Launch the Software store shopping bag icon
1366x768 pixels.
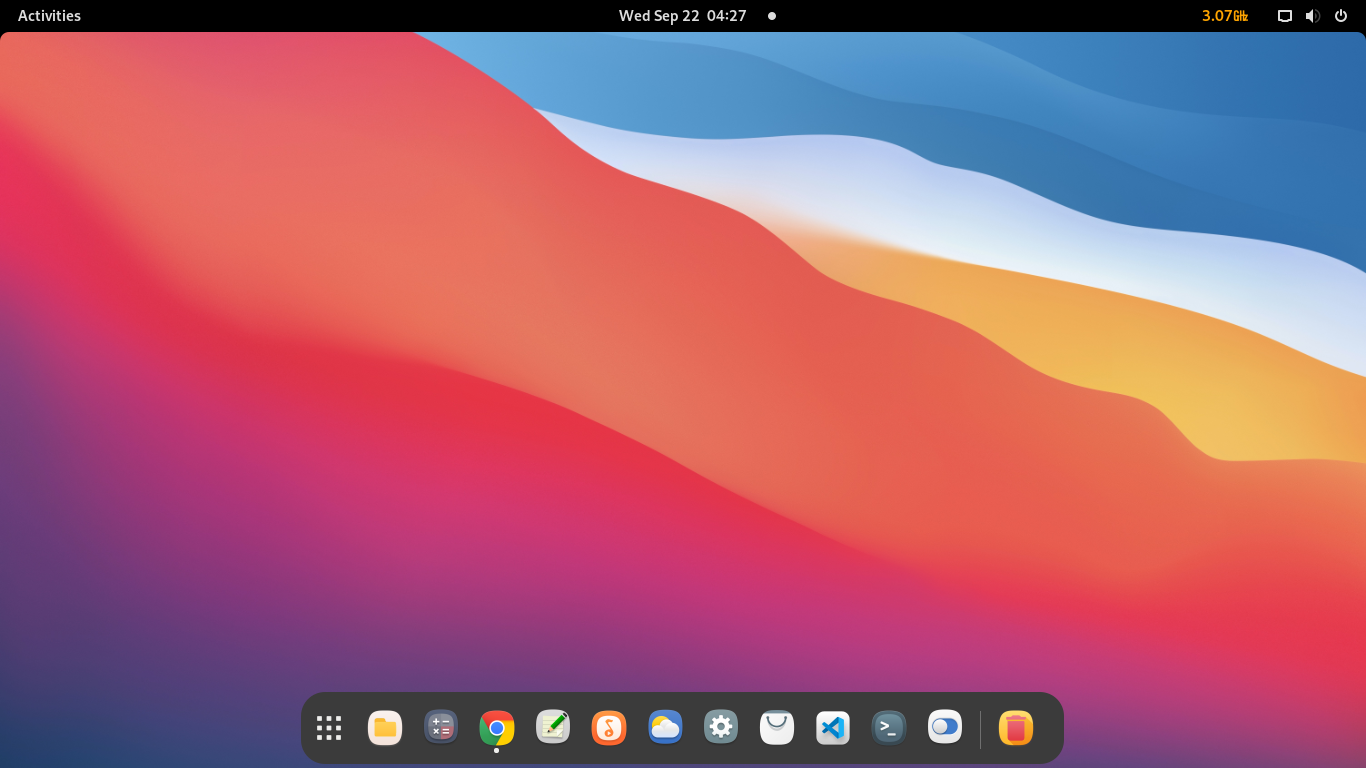[x=777, y=728]
